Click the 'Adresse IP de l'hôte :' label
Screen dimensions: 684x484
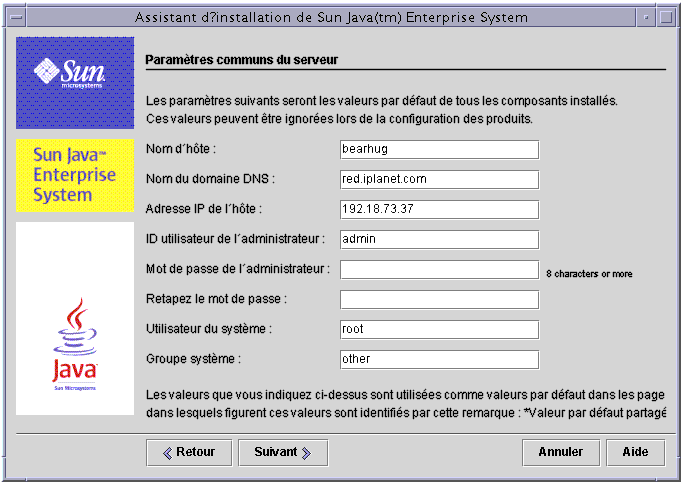coord(204,209)
